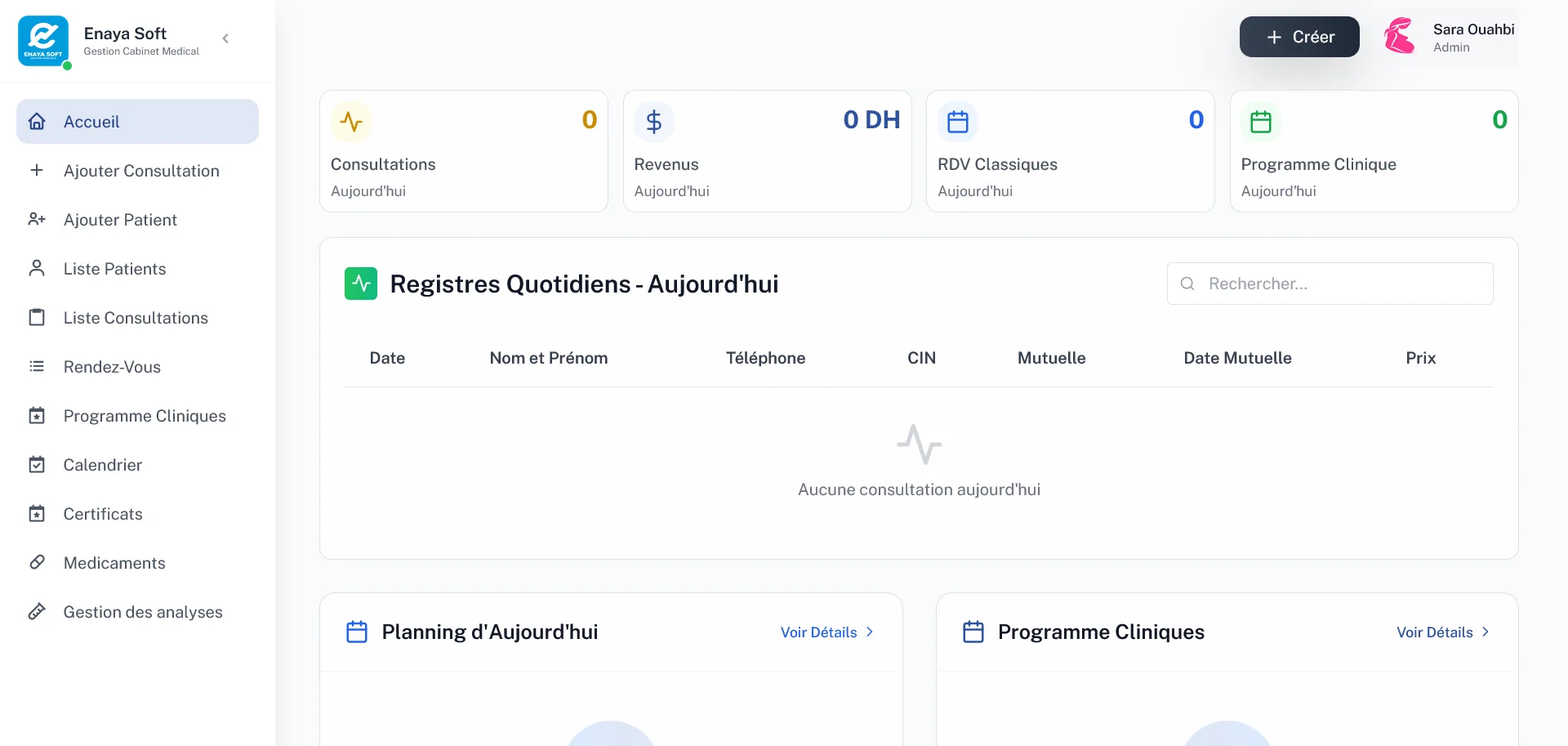Open Gestion des analyses flask icon

pos(37,611)
